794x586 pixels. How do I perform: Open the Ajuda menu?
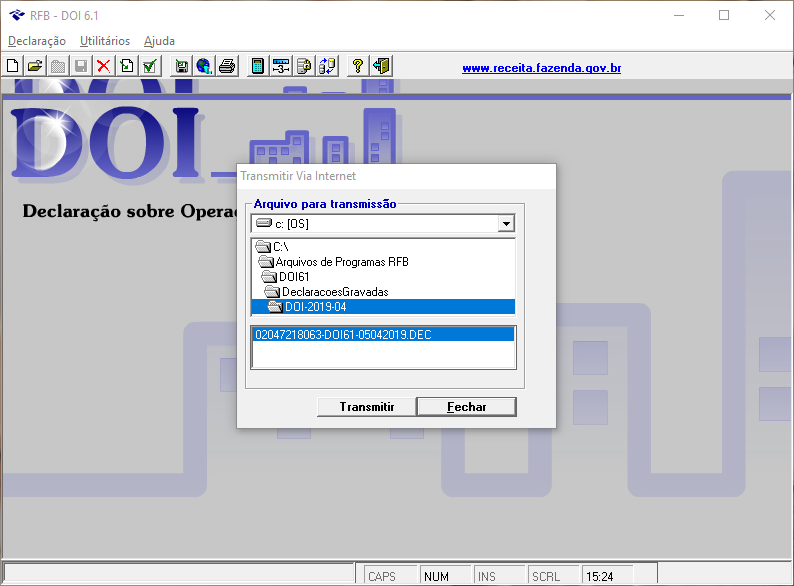point(160,41)
